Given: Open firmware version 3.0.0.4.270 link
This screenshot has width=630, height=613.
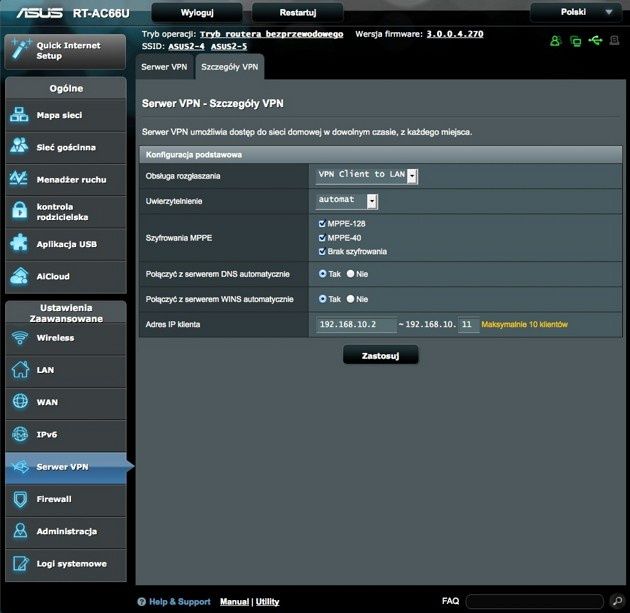Looking at the screenshot, I should [x=455, y=34].
